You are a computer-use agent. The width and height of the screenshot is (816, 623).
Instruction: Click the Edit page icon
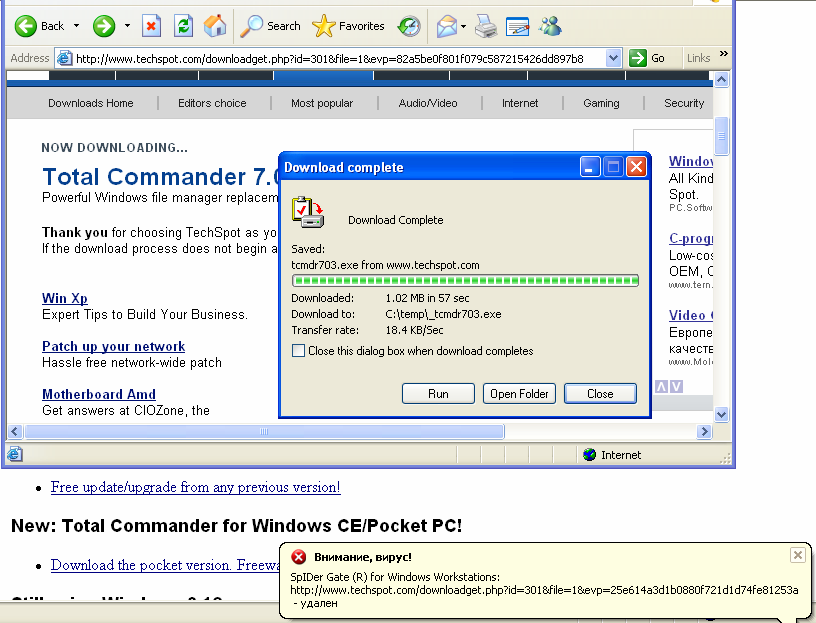click(517, 26)
